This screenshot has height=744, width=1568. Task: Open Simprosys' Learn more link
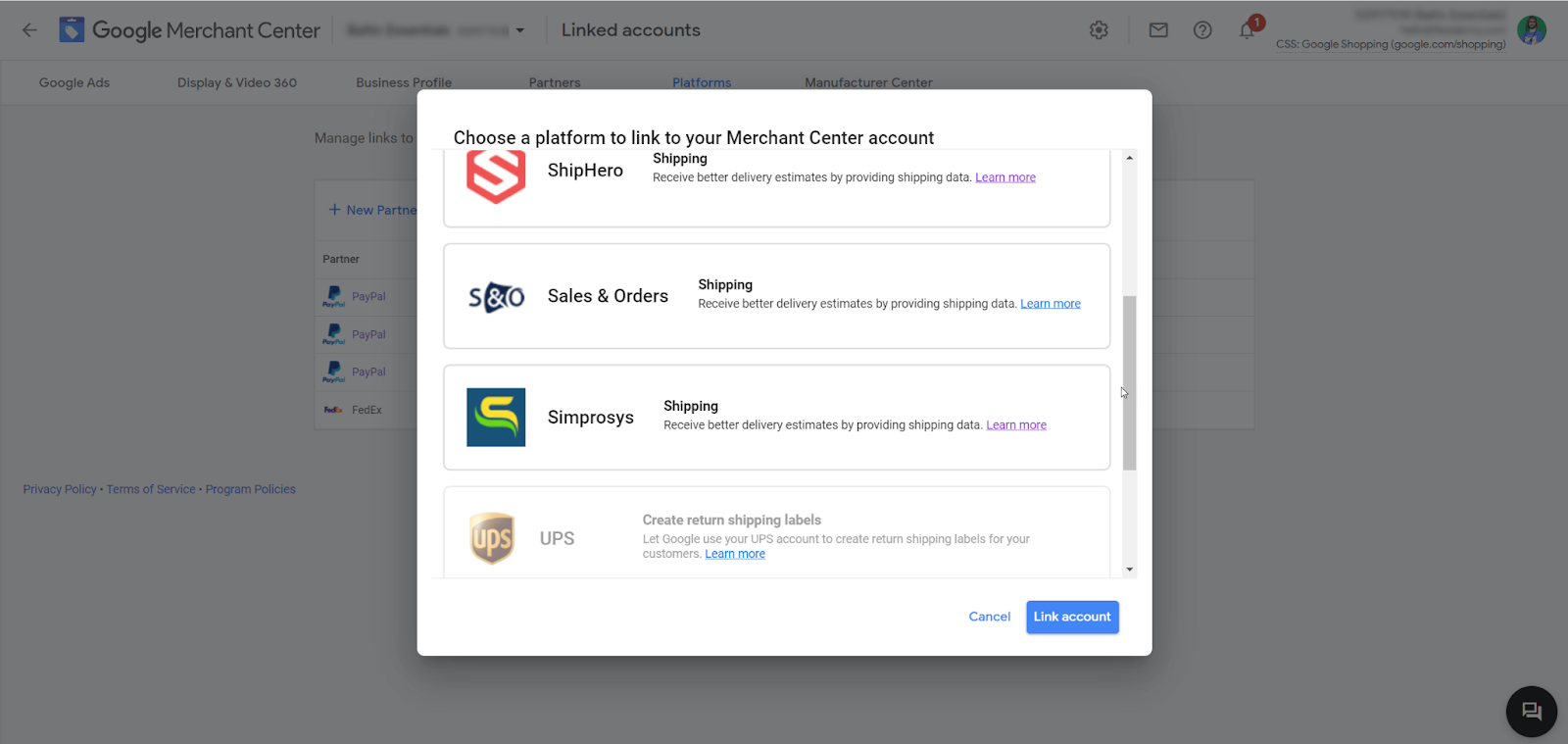(x=1016, y=425)
